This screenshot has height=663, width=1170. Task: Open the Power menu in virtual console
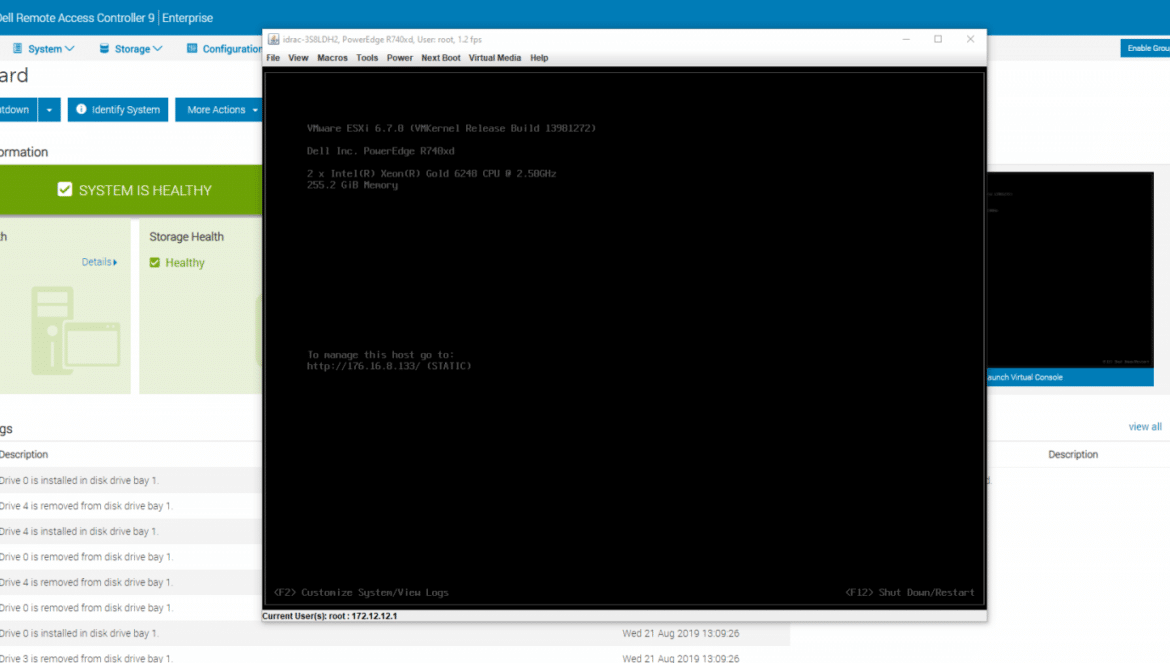(400, 57)
